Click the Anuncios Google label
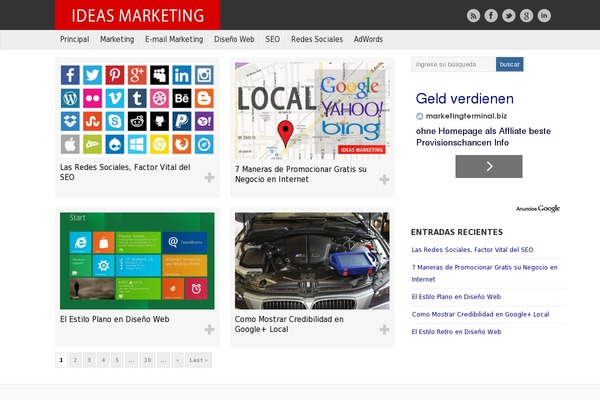 coord(538,209)
